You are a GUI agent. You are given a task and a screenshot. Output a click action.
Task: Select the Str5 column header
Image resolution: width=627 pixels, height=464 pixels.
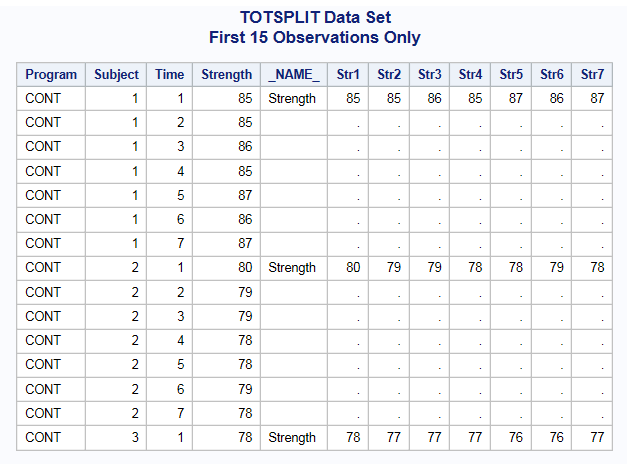511,74
